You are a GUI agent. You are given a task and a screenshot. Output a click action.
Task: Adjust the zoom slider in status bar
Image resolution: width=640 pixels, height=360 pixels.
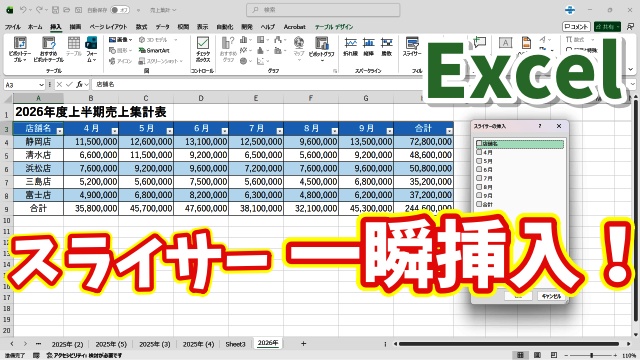point(592,356)
